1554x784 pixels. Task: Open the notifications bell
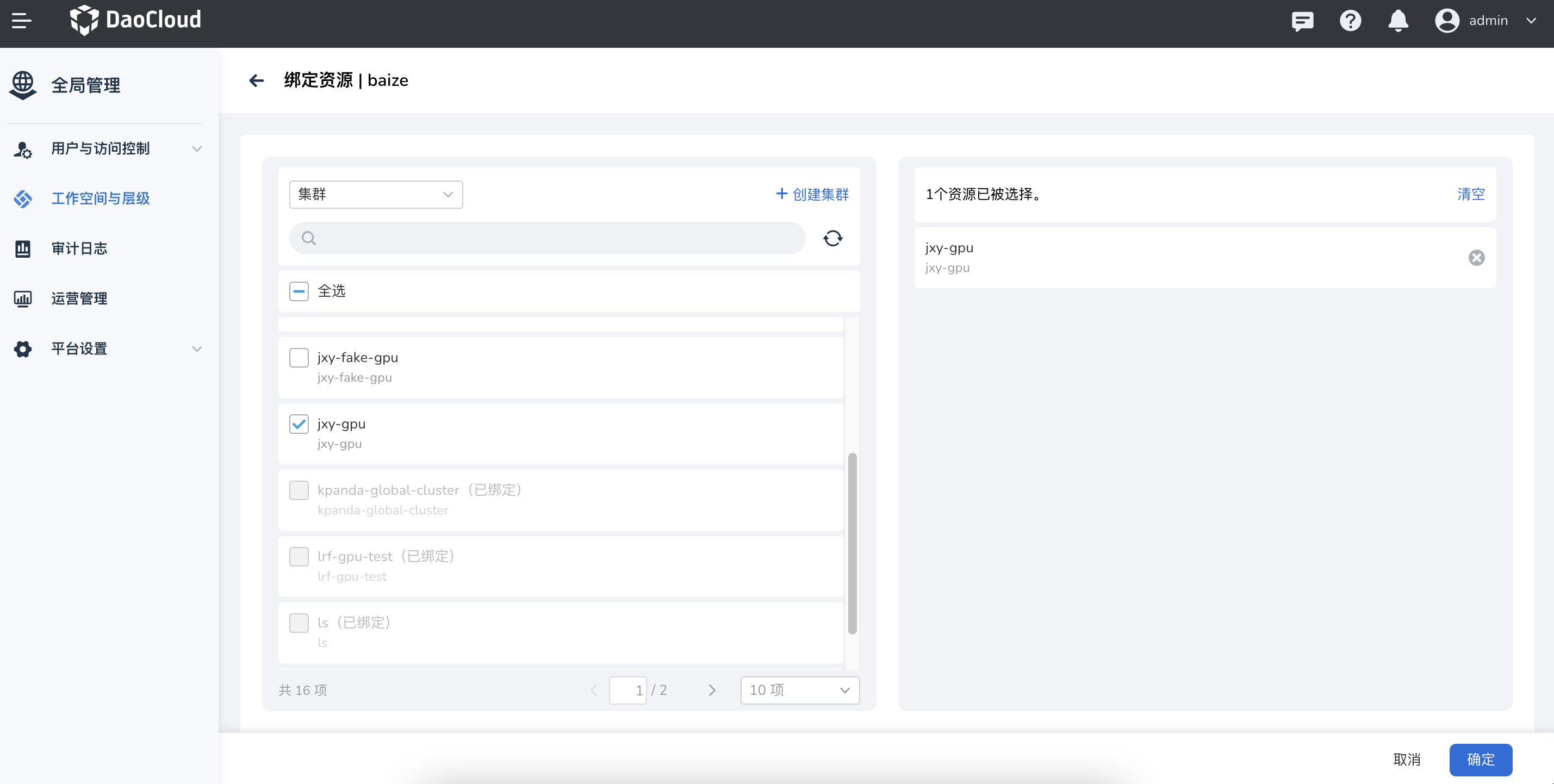point(1398,21)
